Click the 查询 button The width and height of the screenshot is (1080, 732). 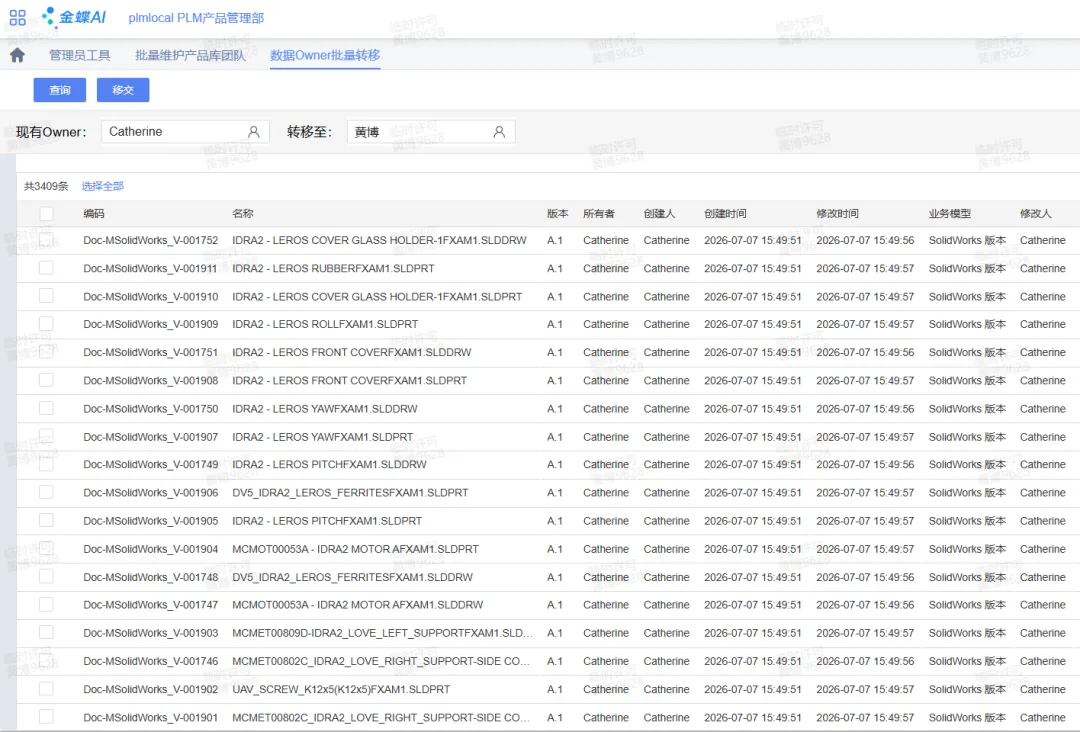coord(60,90)
